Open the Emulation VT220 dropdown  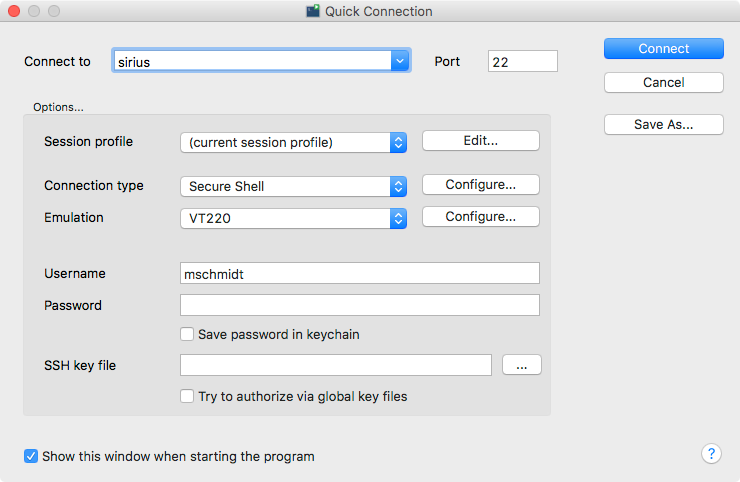point(293,219)
